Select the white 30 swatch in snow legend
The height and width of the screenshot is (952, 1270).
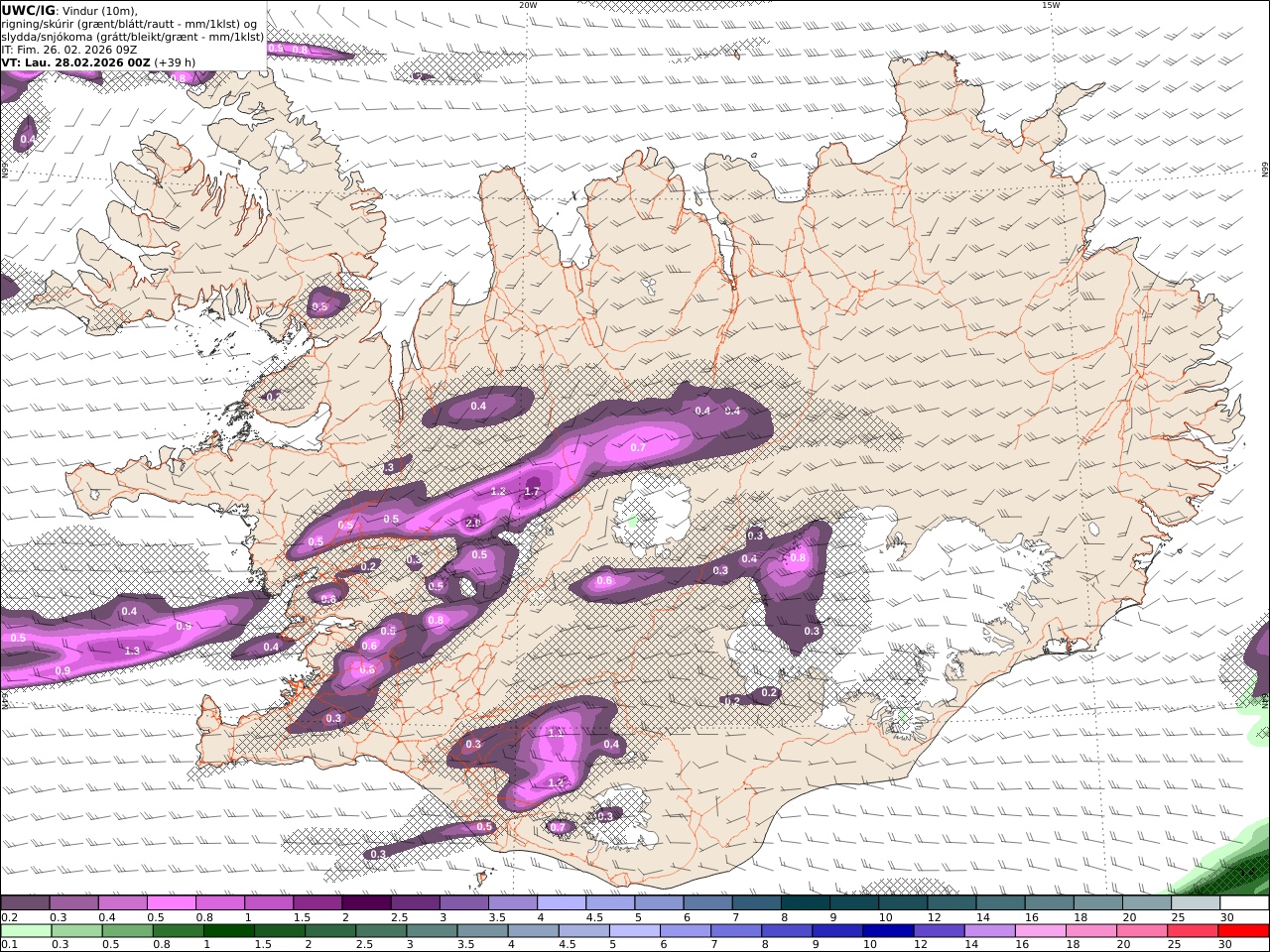(1245, 902)
